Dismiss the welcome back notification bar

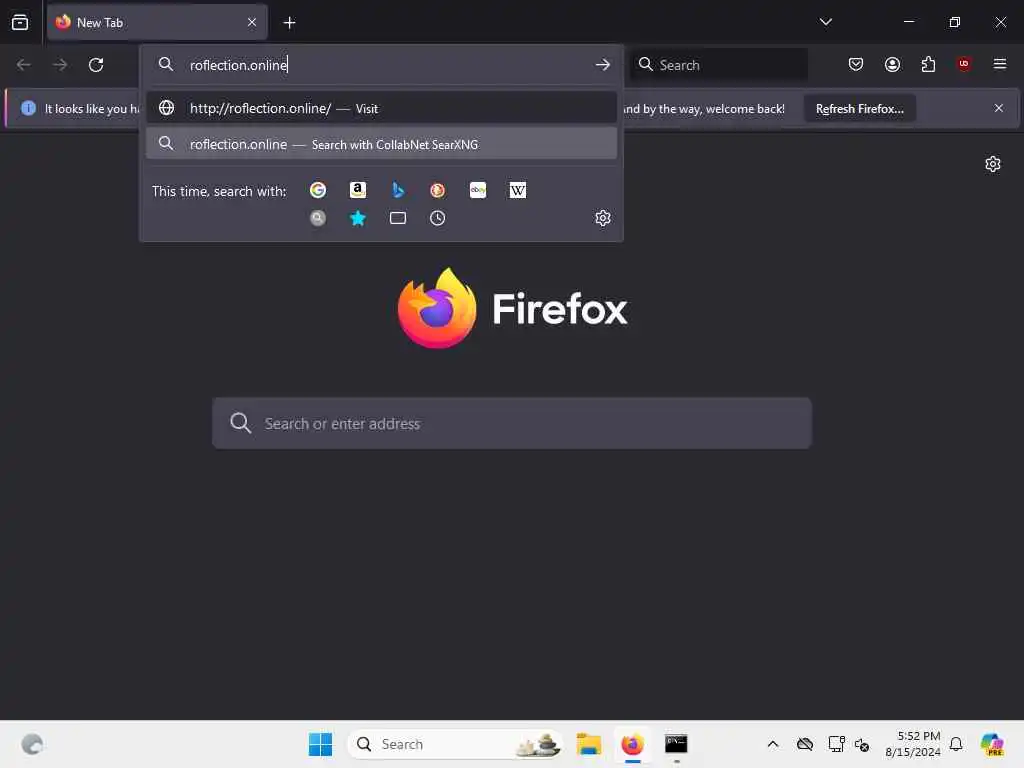999,108
